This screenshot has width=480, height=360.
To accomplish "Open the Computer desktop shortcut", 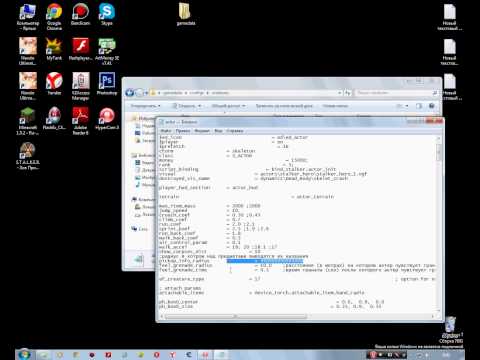I will coord(28,17).
